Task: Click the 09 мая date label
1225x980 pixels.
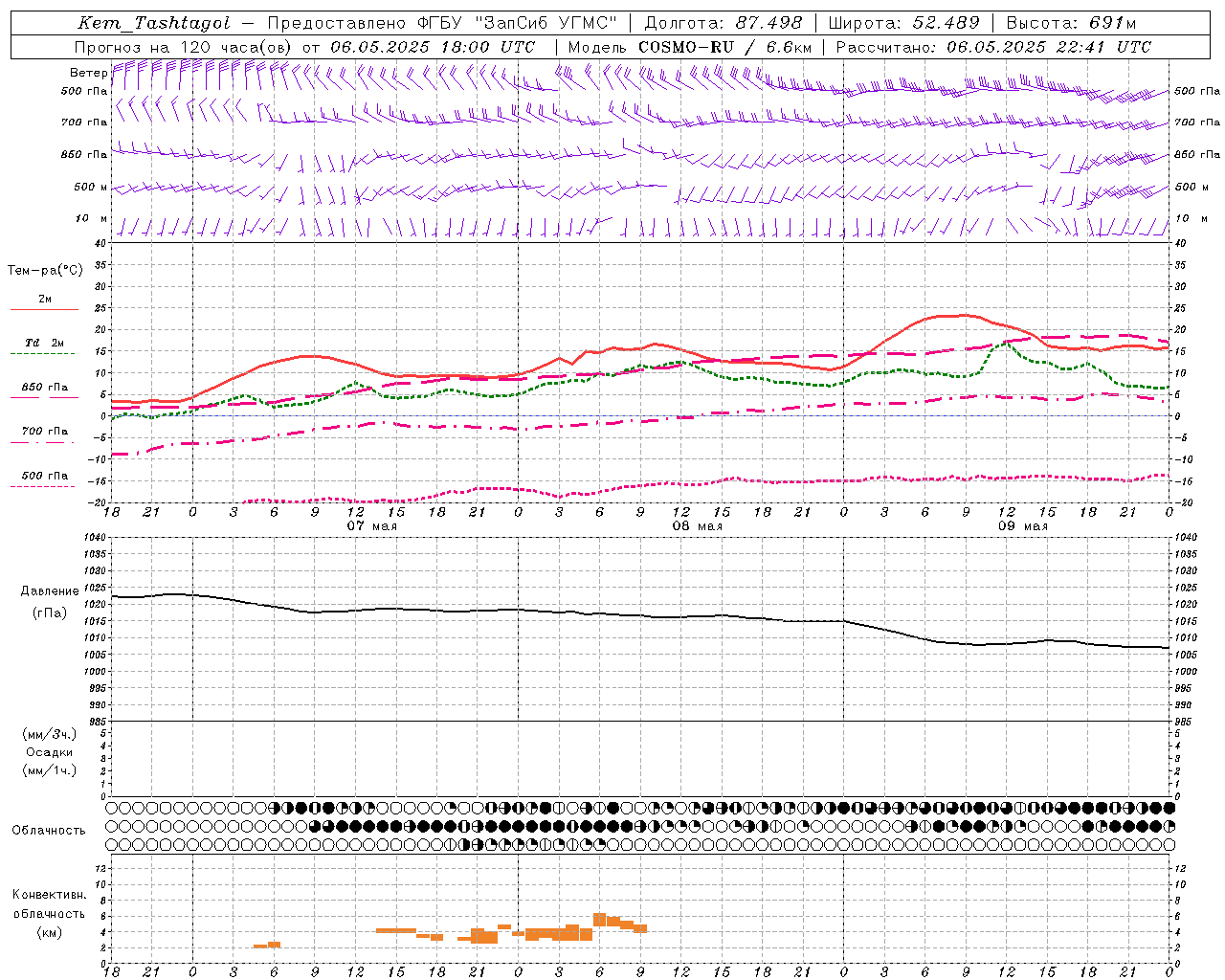Action: 1023,526
